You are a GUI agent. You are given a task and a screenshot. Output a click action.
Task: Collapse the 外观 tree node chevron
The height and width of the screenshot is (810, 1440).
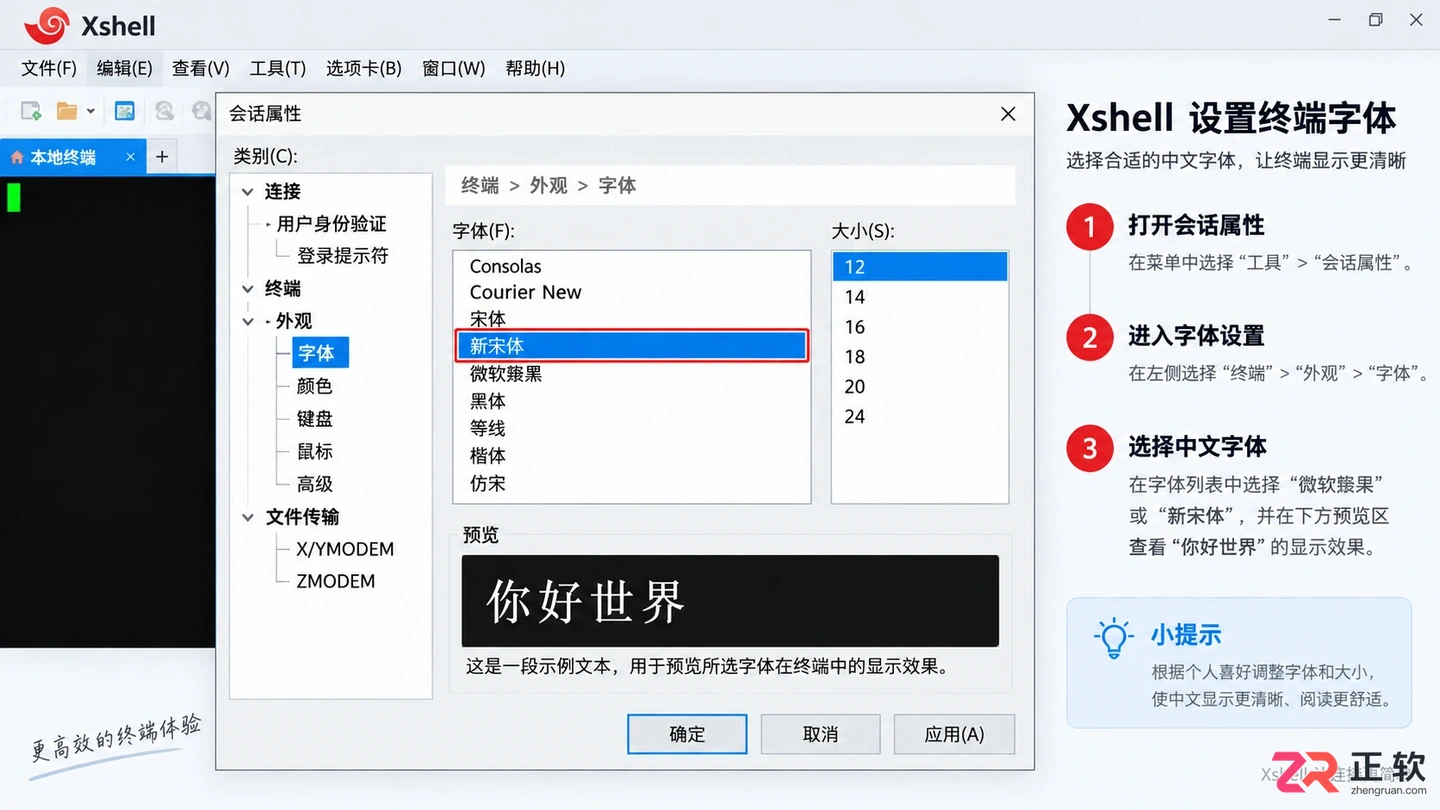[x=247, y=321]
